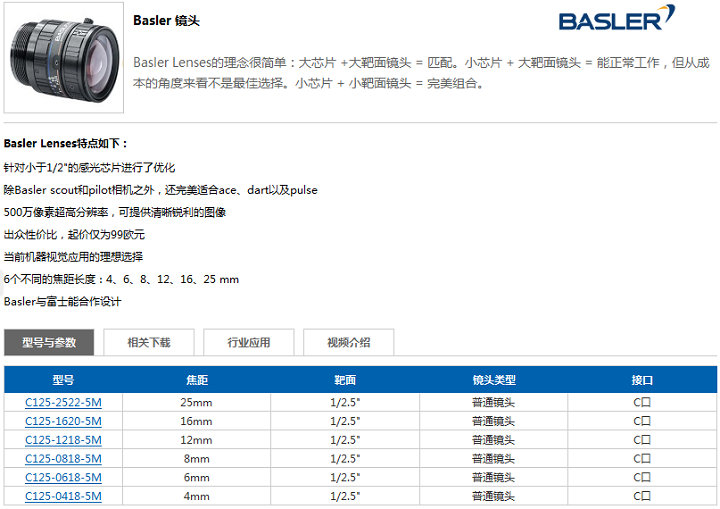The width and height of the screenshot is (720, 509).
Task: Click the 25mm focal length cell
Action: click(197, 402)
